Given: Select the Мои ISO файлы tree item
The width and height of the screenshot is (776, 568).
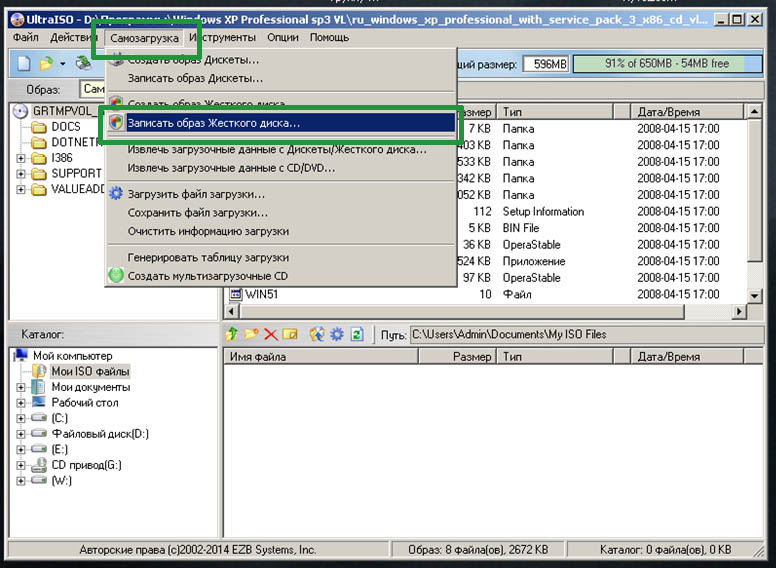Looking at the screenshot, I should click(x=90, y=371).
